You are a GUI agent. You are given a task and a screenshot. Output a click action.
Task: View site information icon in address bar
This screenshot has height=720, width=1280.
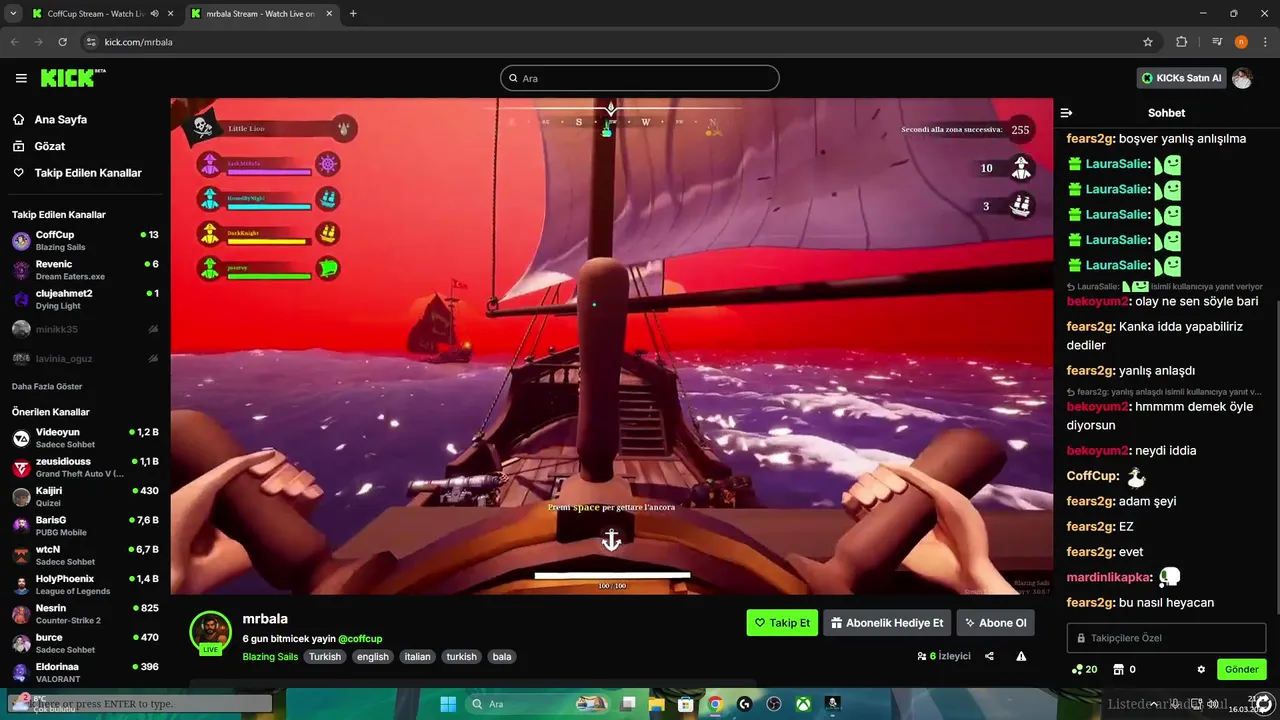[x=91, y=42]
